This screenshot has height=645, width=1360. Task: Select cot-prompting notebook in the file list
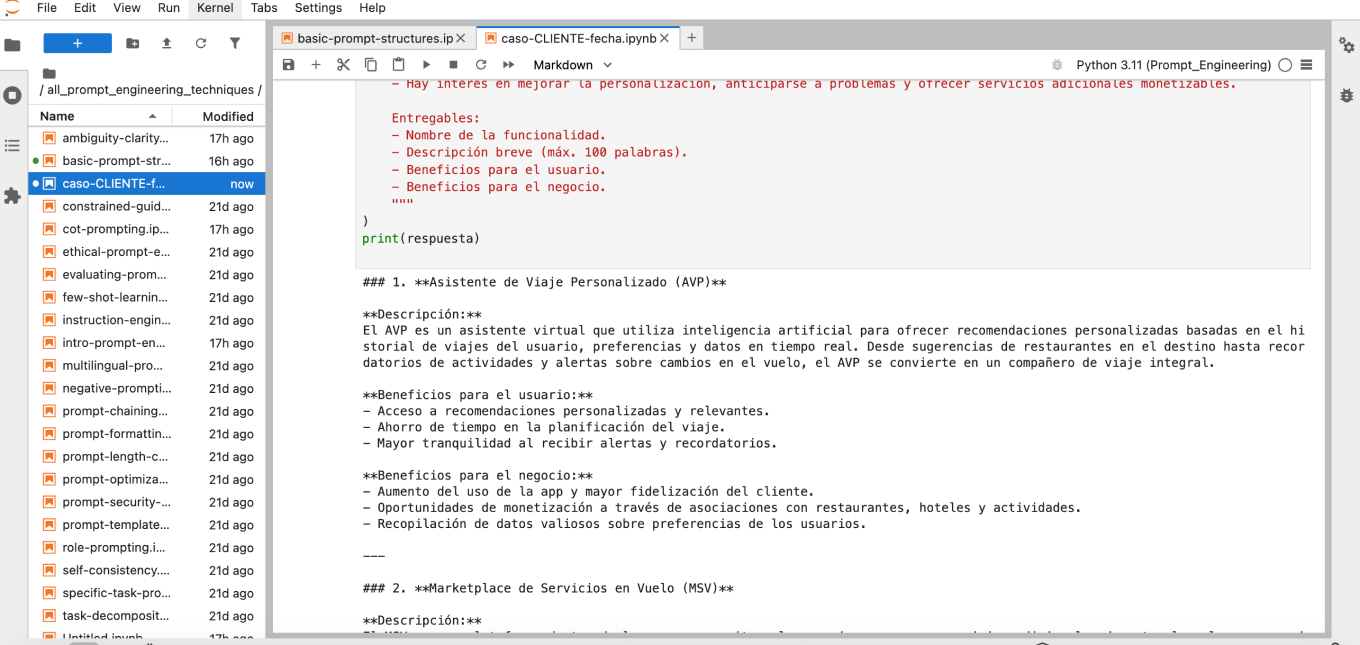pyautogui.click(x=115, y=229)
